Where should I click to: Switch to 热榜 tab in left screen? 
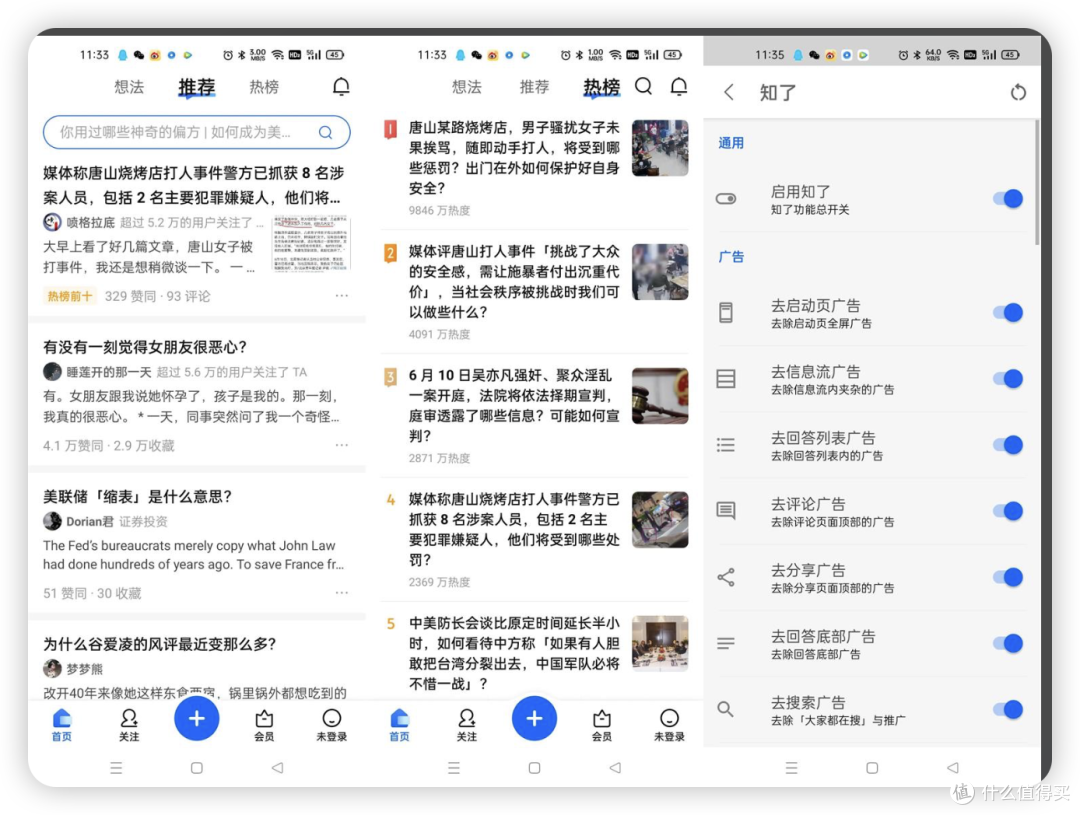click(x=264, y=87)
